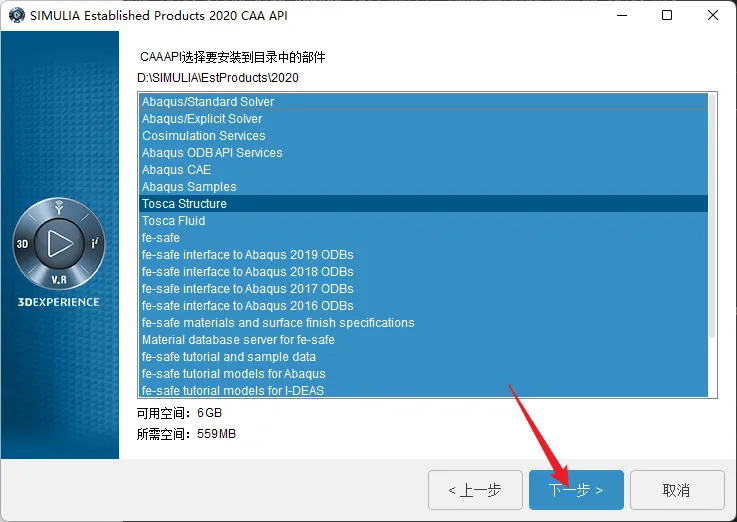Select fe-safe interface to Abaqus 2018 ODBs
The width and height of the screenshot is (737, 522).
423,272
